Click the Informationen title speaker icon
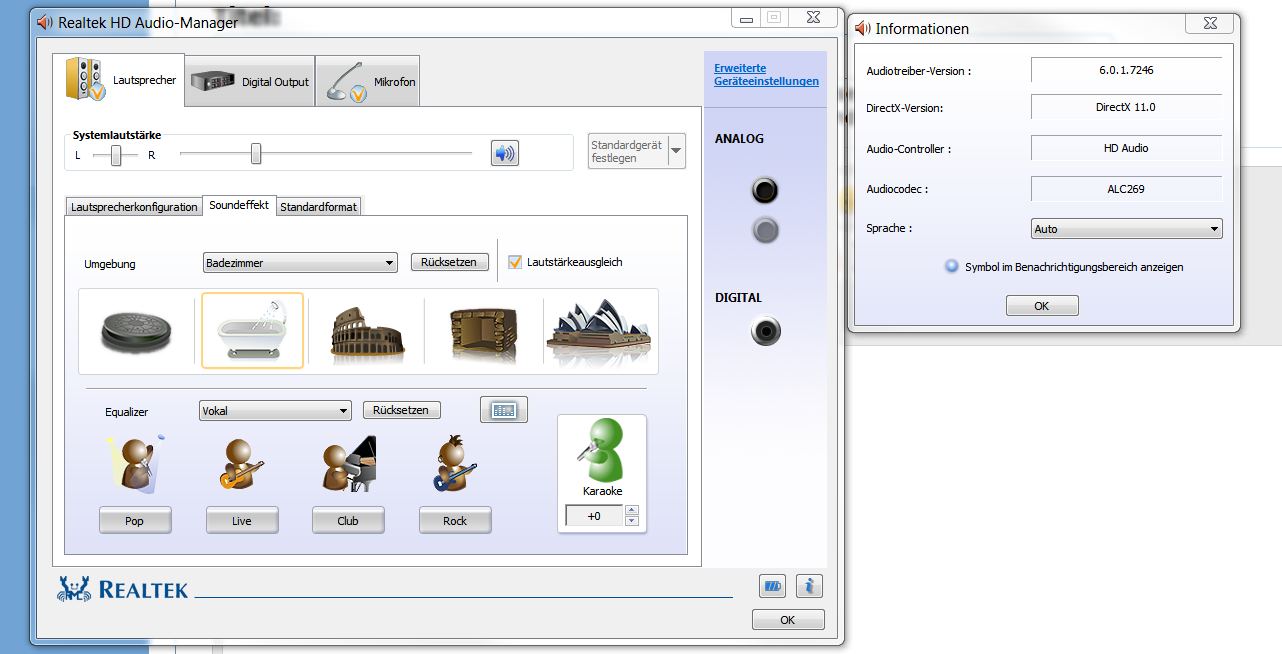This screenshot has height=654, width=1282. click(x=863, y=28)
